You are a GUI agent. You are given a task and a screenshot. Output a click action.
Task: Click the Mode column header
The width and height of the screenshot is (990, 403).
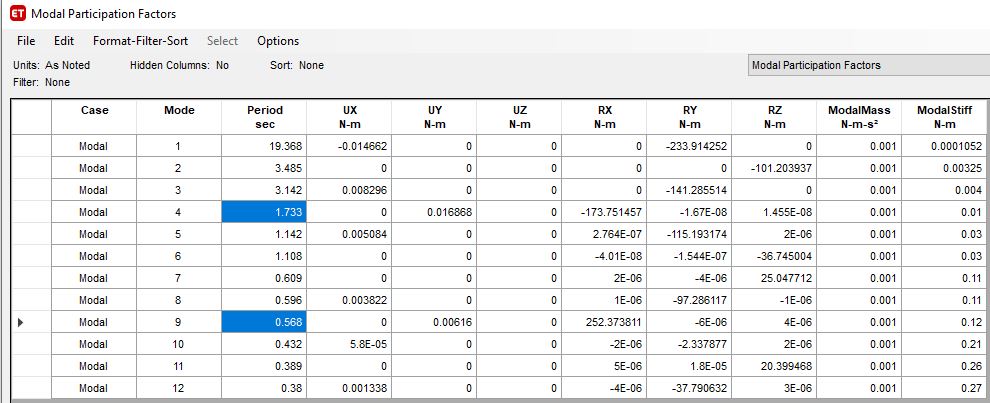point(179,117)
